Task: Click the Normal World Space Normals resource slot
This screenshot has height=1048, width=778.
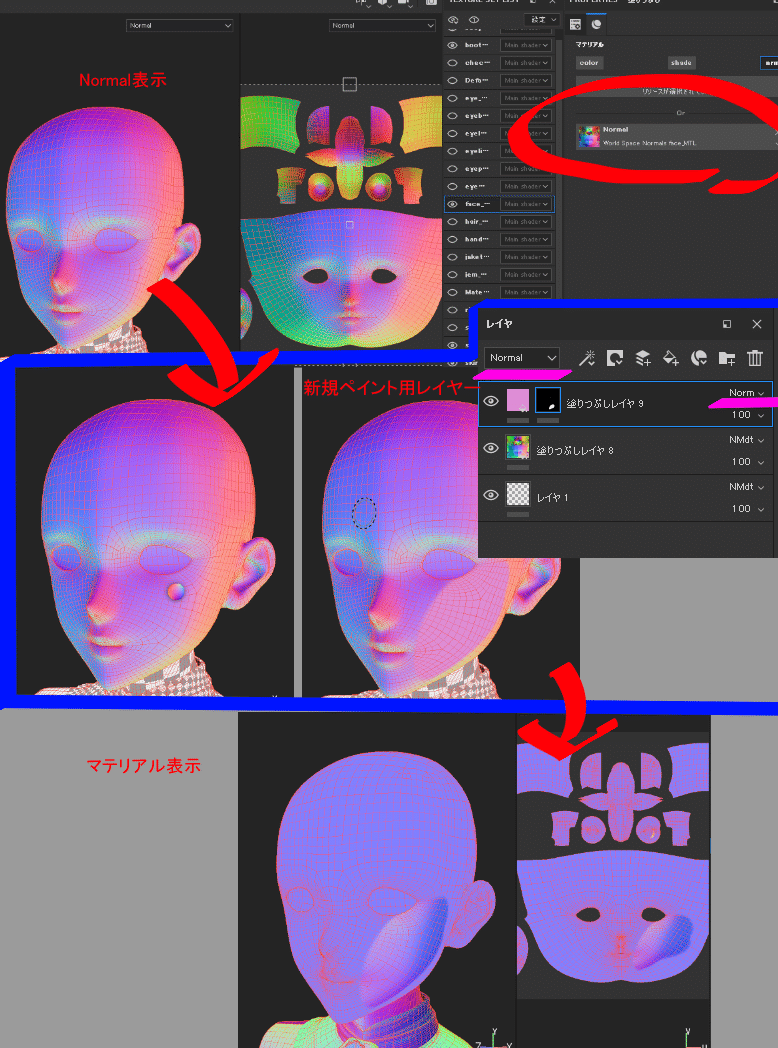Action: click(676, 136)
